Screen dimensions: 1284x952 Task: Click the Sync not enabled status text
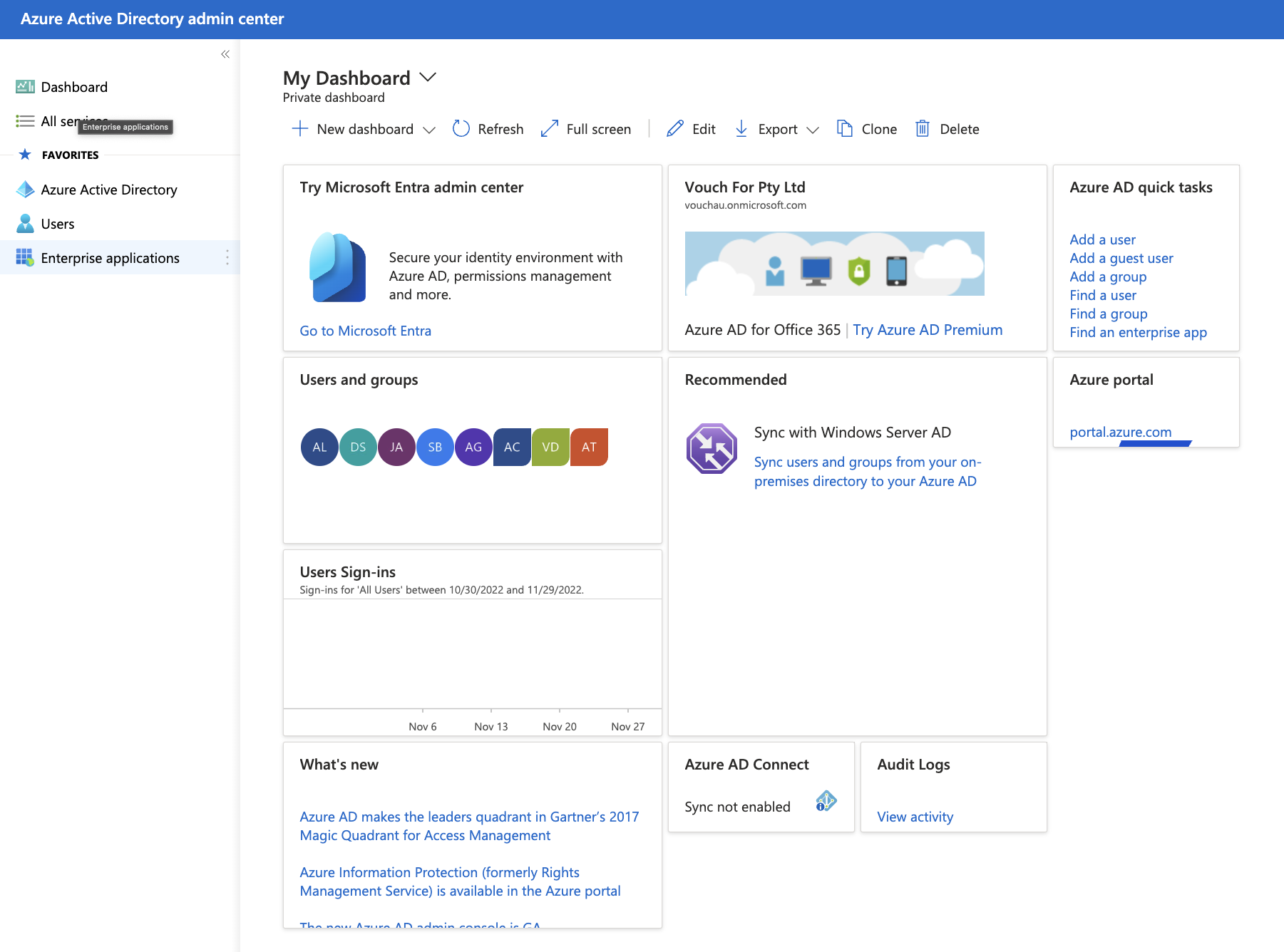(737, 807)
